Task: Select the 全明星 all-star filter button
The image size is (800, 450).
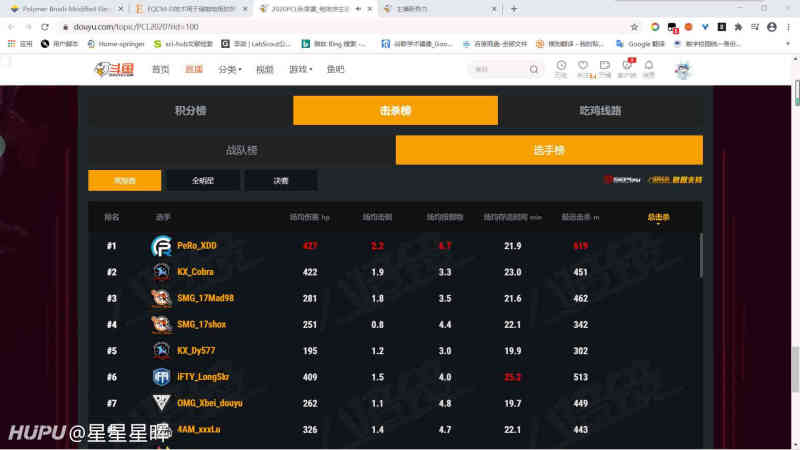Action: [x=203, y=181]
